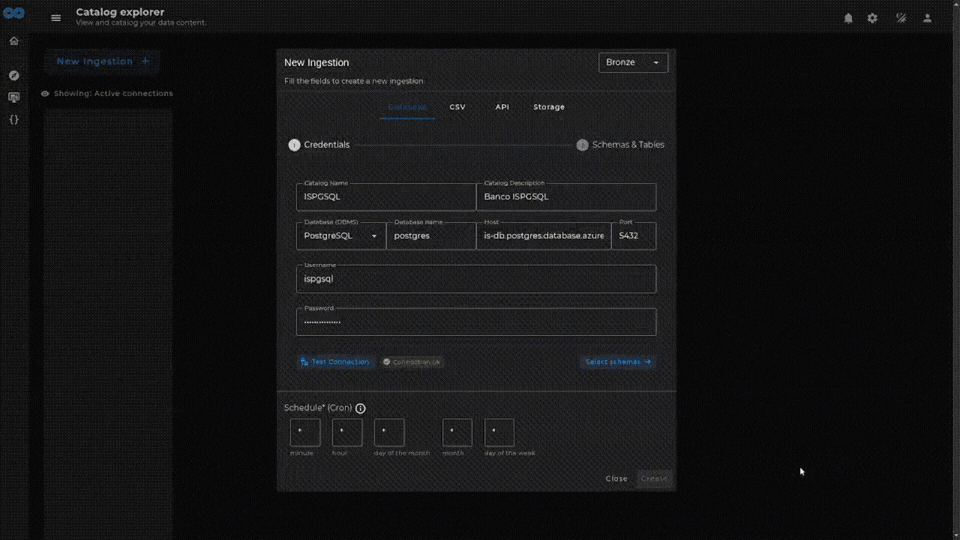The image size is (960, 540).
Task: Open the user account profile icon
Action: point(927,18)
